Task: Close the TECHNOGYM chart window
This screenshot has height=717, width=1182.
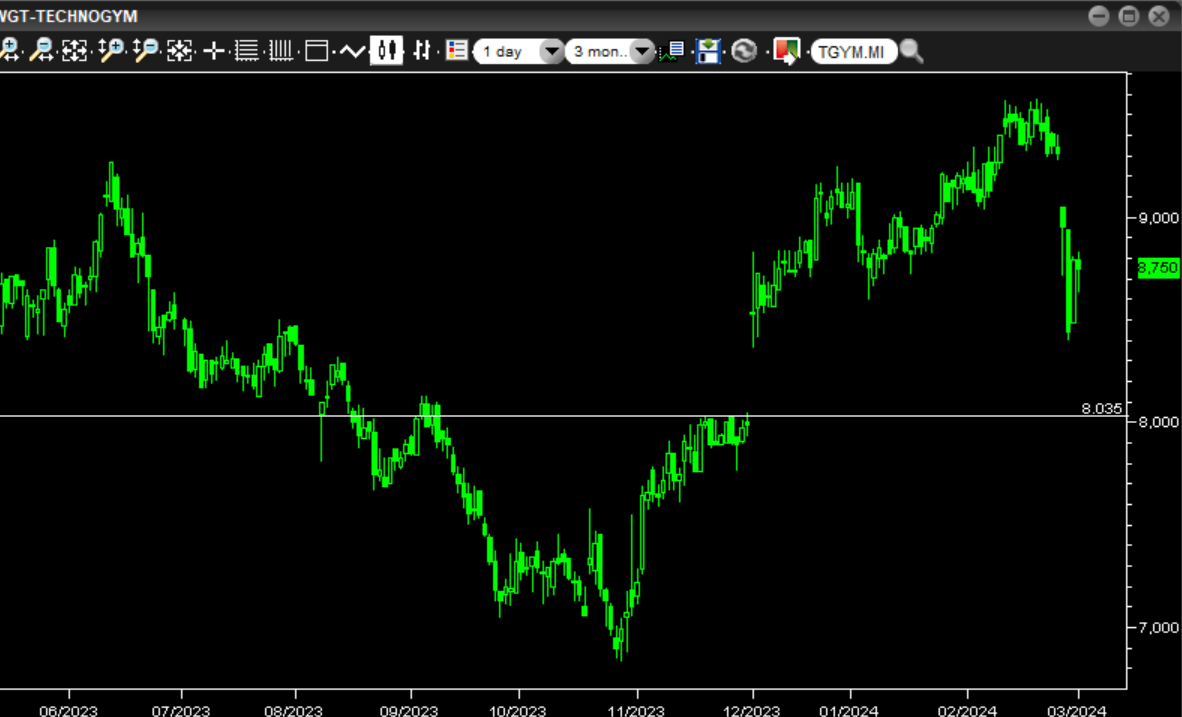Action: [1159, 16]
